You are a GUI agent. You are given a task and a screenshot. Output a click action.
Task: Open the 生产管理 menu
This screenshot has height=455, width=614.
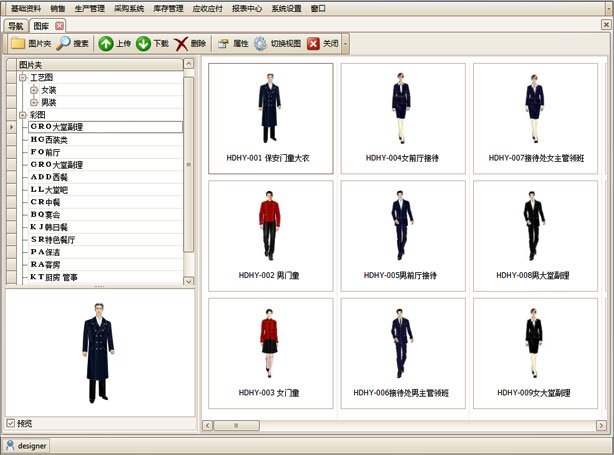click(87, 7)
